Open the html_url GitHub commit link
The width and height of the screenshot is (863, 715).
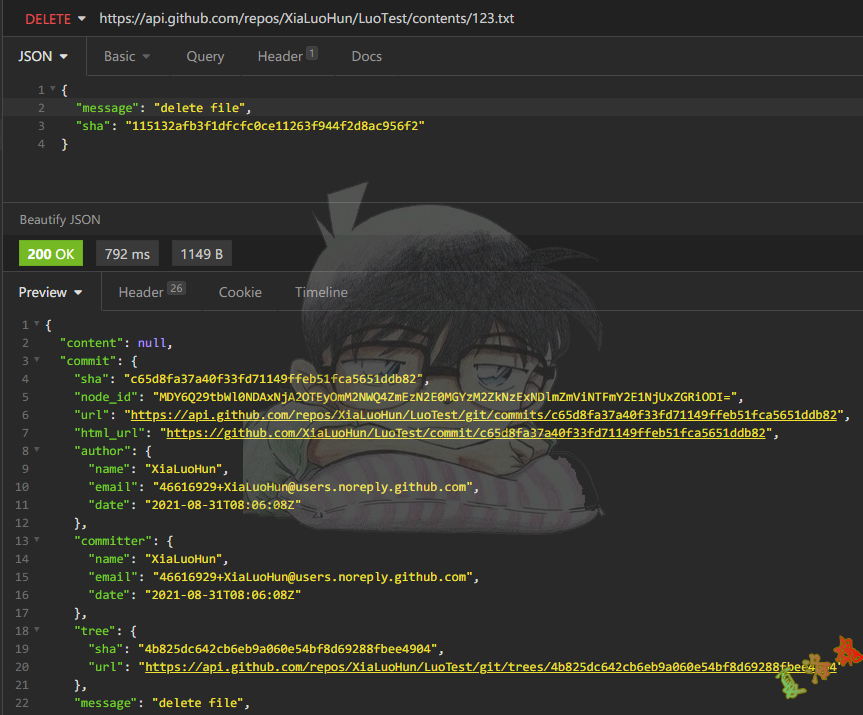point(465,433)
